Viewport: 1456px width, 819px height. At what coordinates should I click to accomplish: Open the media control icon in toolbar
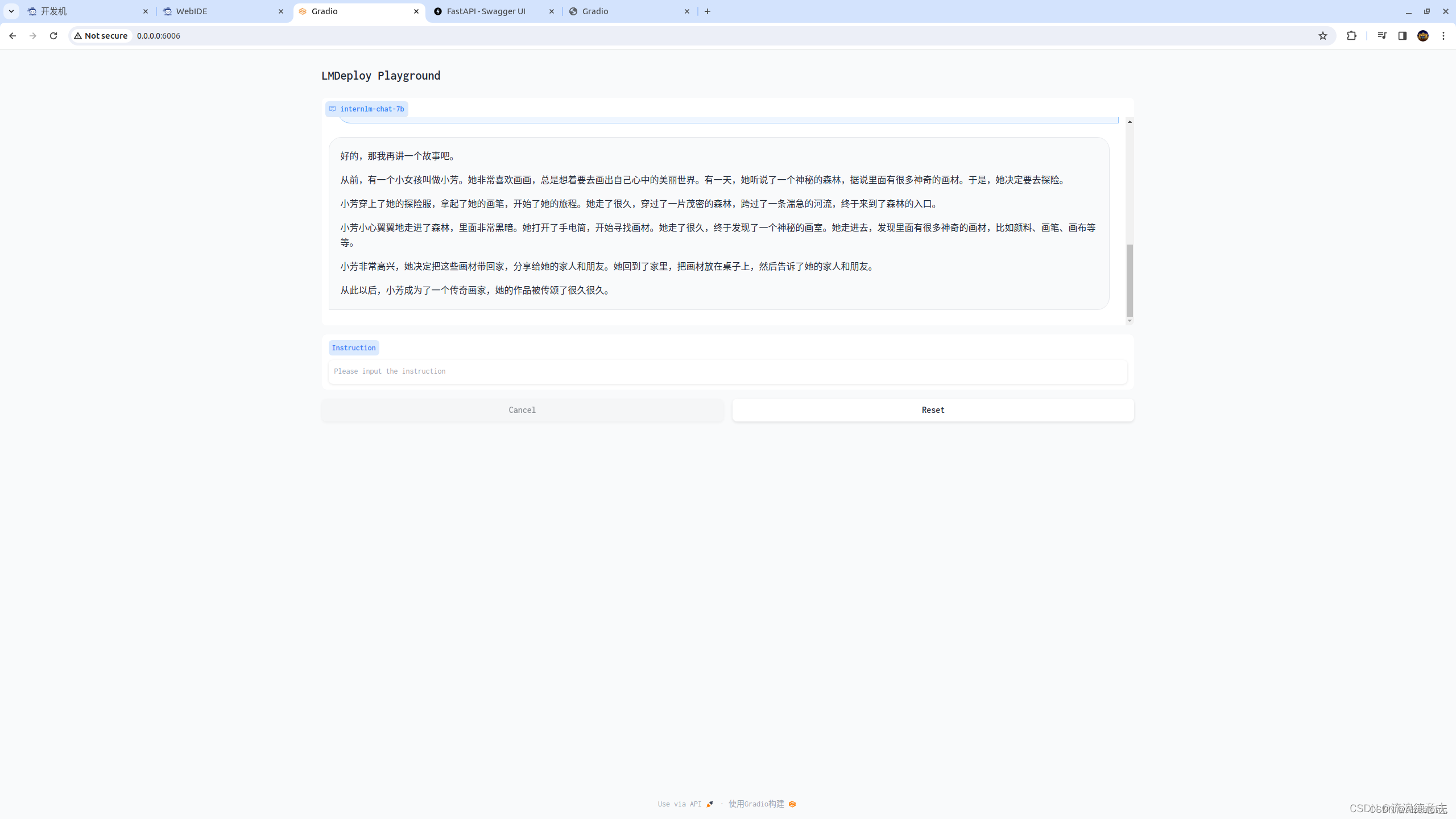pos(1382,36)
